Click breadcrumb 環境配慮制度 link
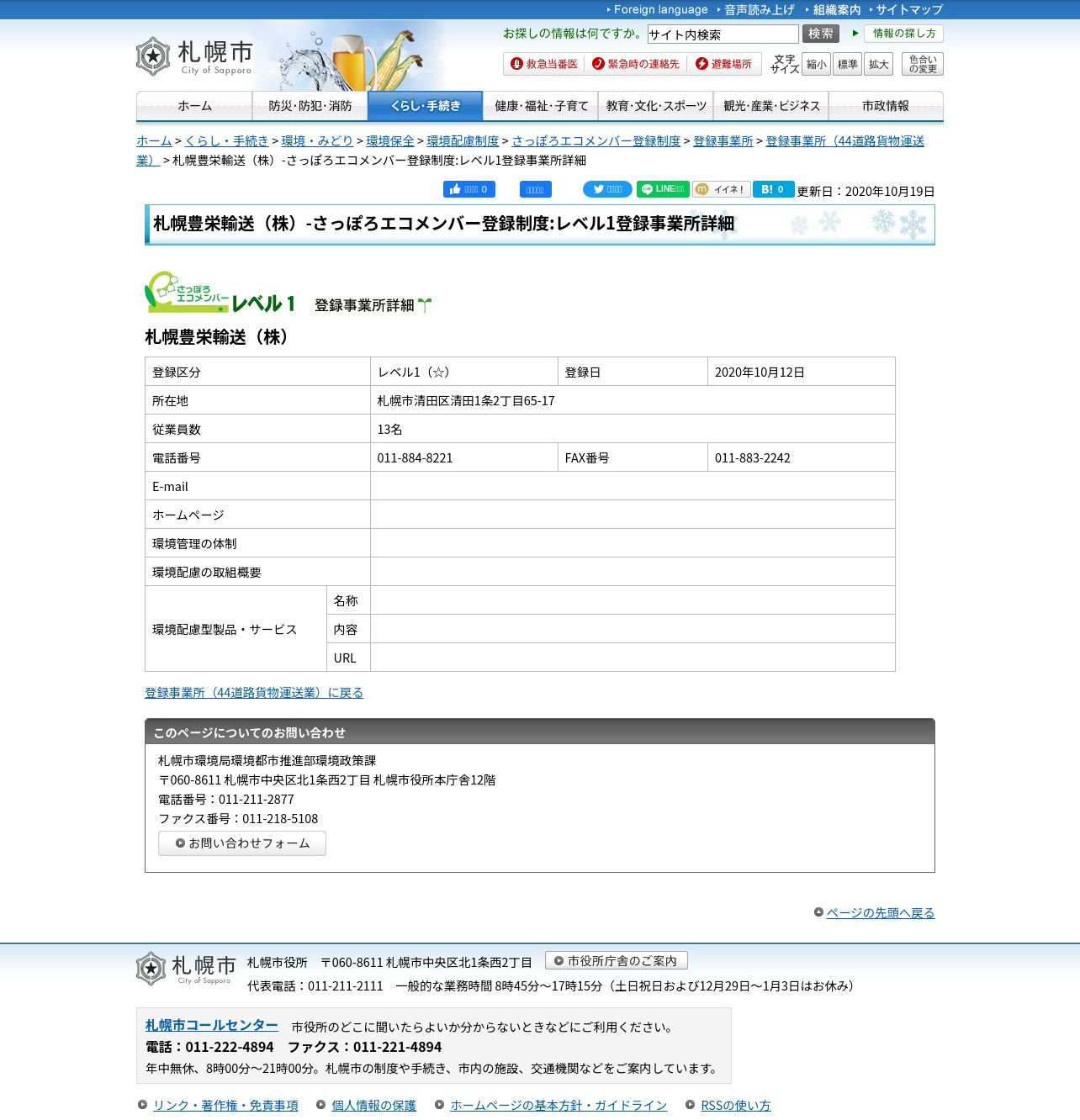 [463, 141]
